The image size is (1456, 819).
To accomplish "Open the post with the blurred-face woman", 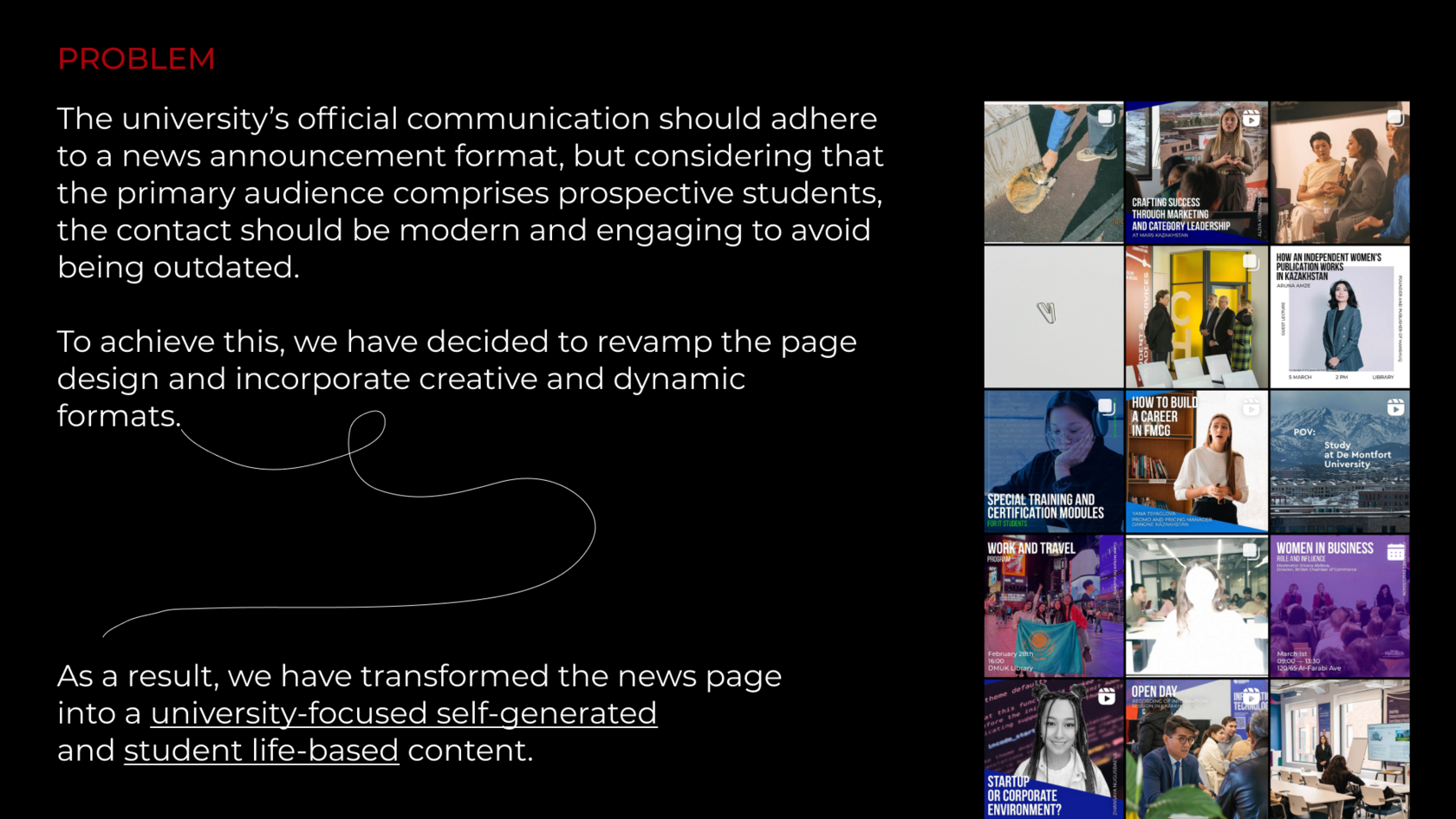I will pyautogui.click(x=1196, y=606).
